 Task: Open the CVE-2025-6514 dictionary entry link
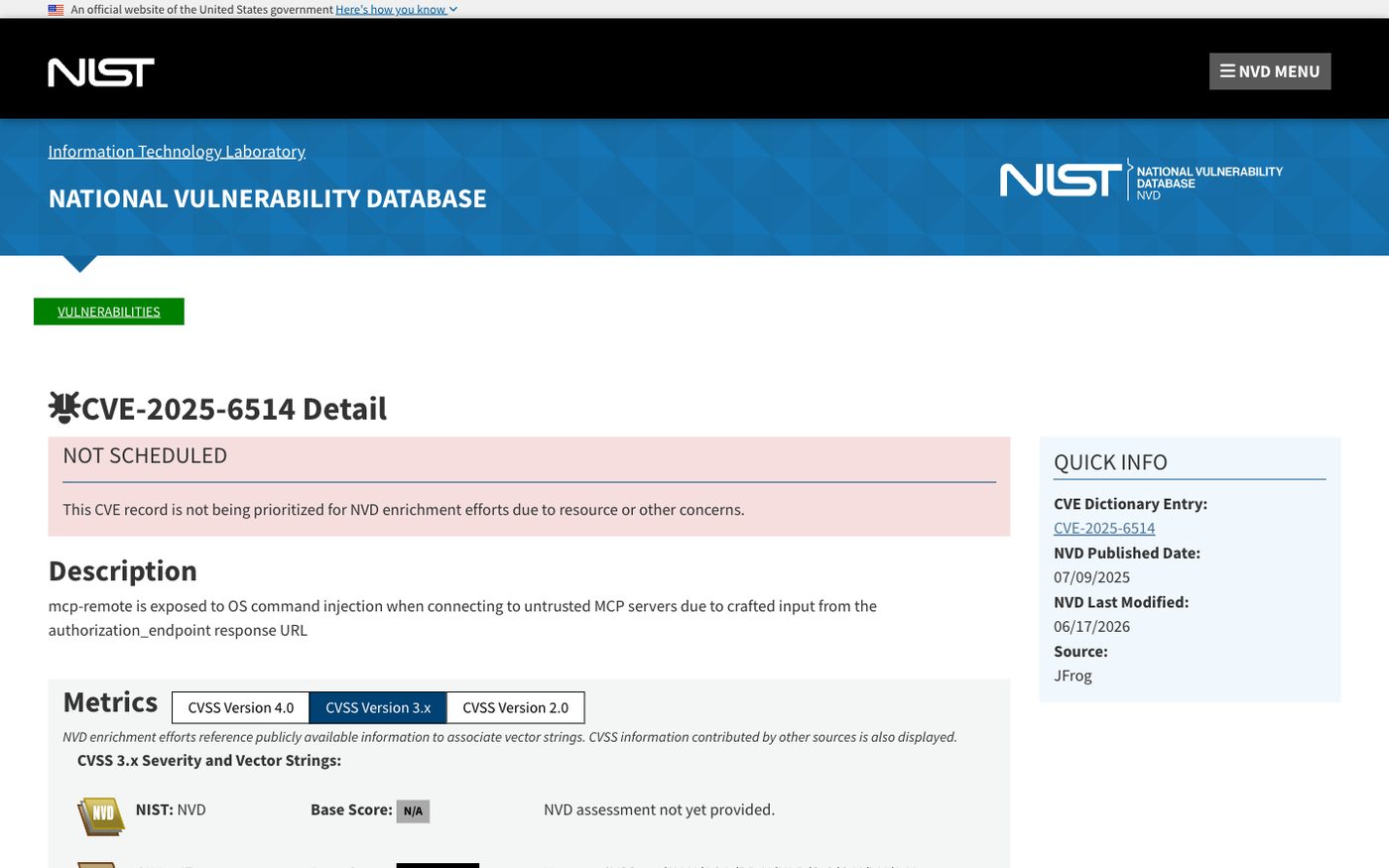[x=1104, y=528]
